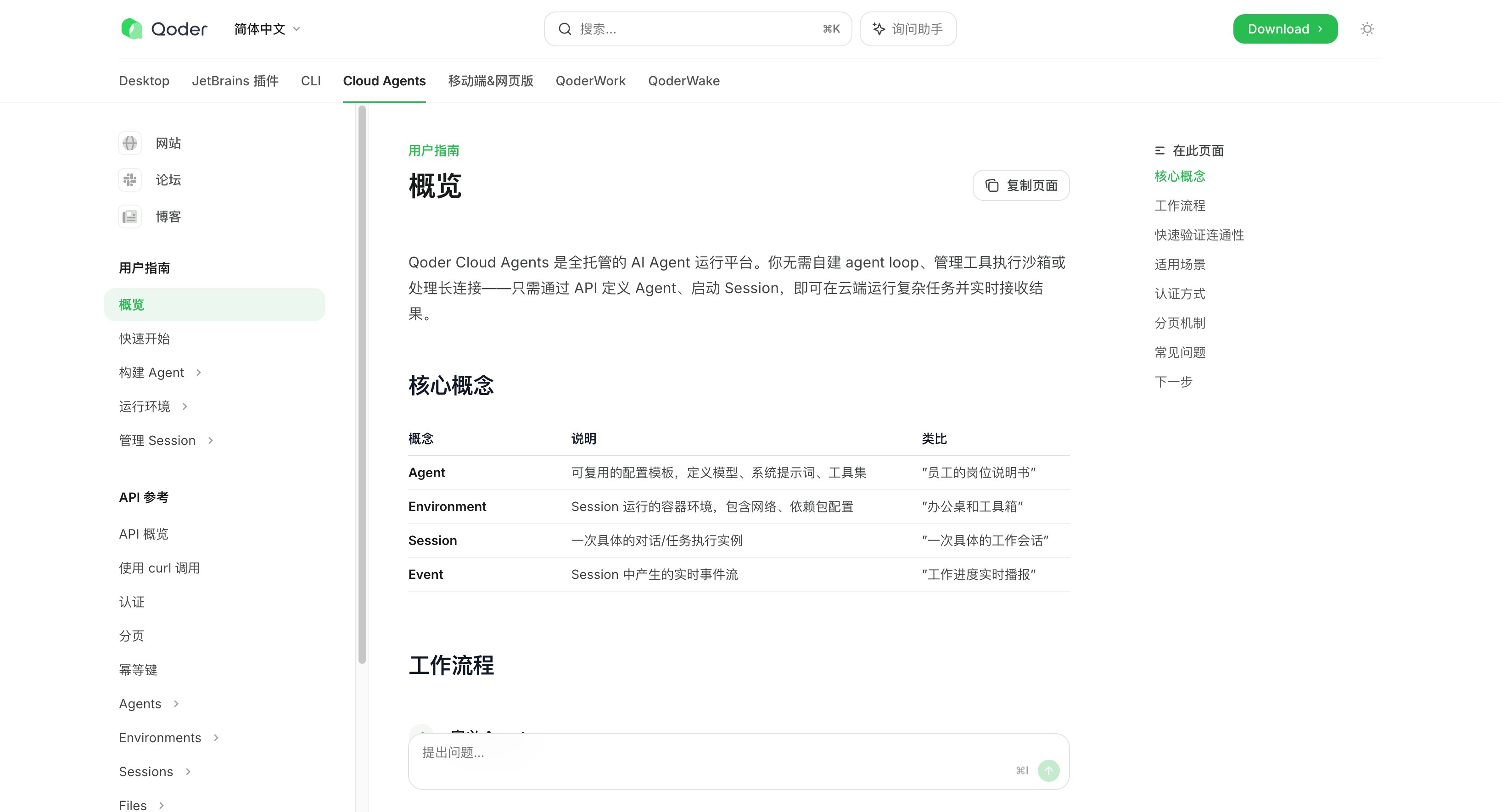Click the 提出问题 assistant input box
1501x812 pixels.
tap(738, 762)
